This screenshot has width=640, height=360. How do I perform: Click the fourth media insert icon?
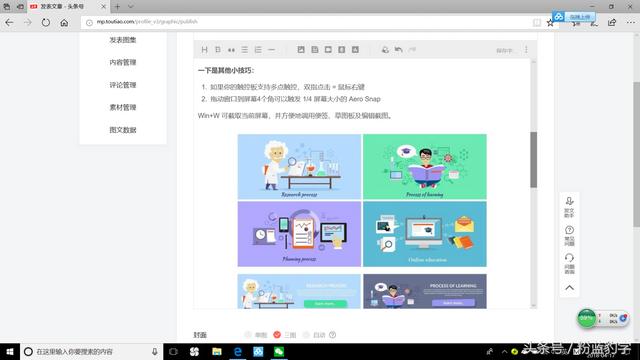tap(342, 49)
